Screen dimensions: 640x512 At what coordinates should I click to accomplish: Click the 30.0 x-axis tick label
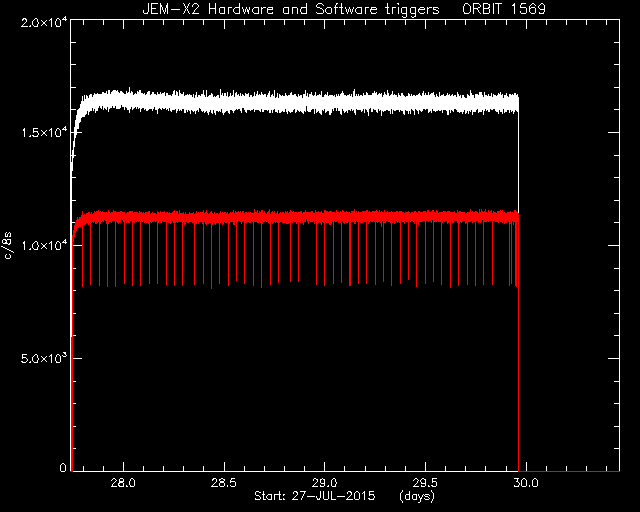[x=526, y=483]
